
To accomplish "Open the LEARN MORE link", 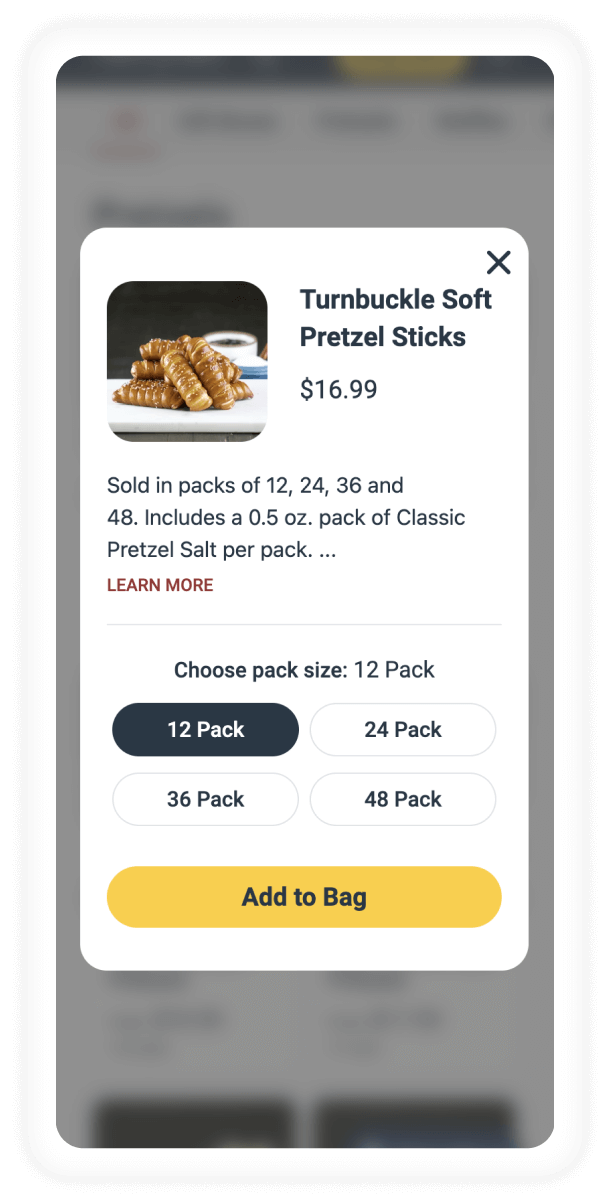I will click(x=160, y=585).
